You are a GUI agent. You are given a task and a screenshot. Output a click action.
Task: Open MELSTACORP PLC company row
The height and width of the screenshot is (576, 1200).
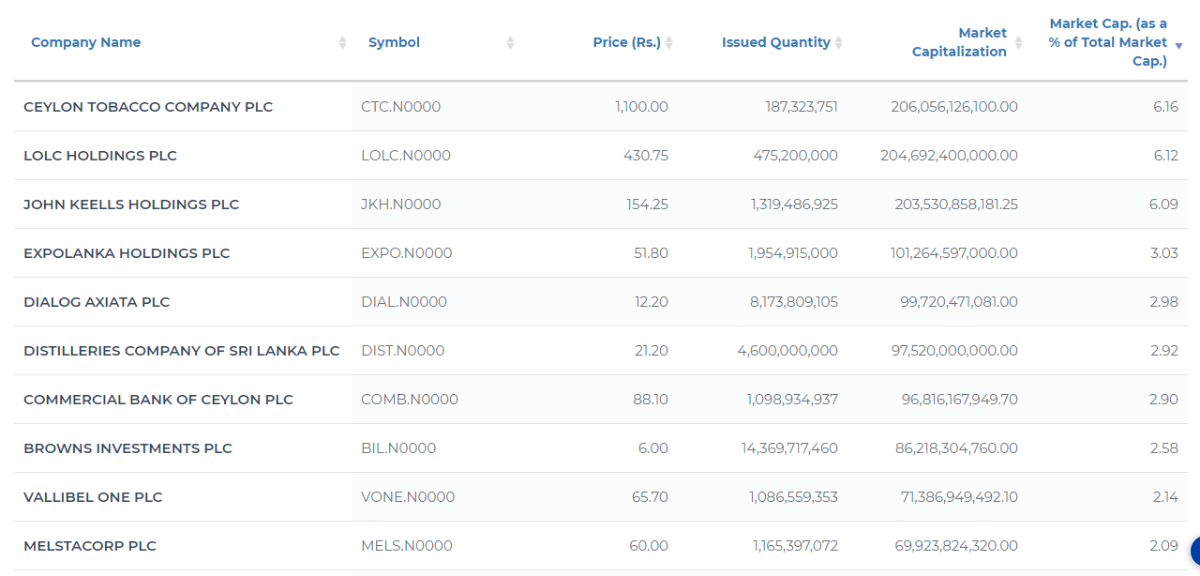click(90, 547)
